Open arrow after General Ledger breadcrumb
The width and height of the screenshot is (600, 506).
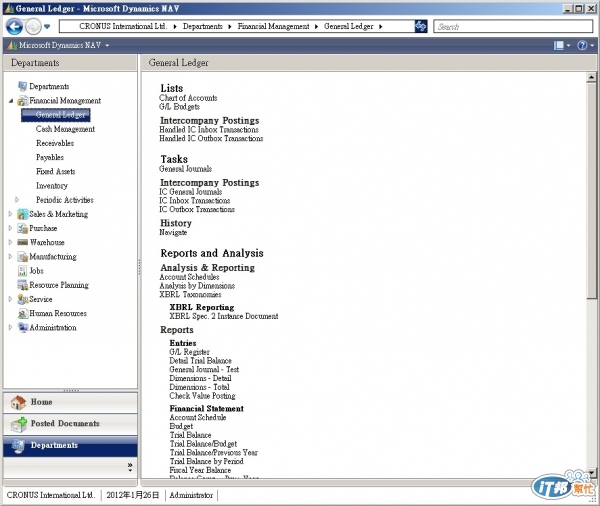pyautogui.click(x=380, y=26)
